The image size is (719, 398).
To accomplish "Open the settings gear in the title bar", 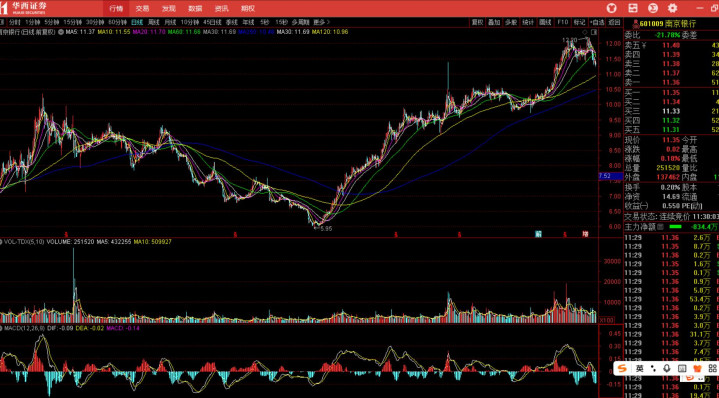I will (x=672, y=8).
